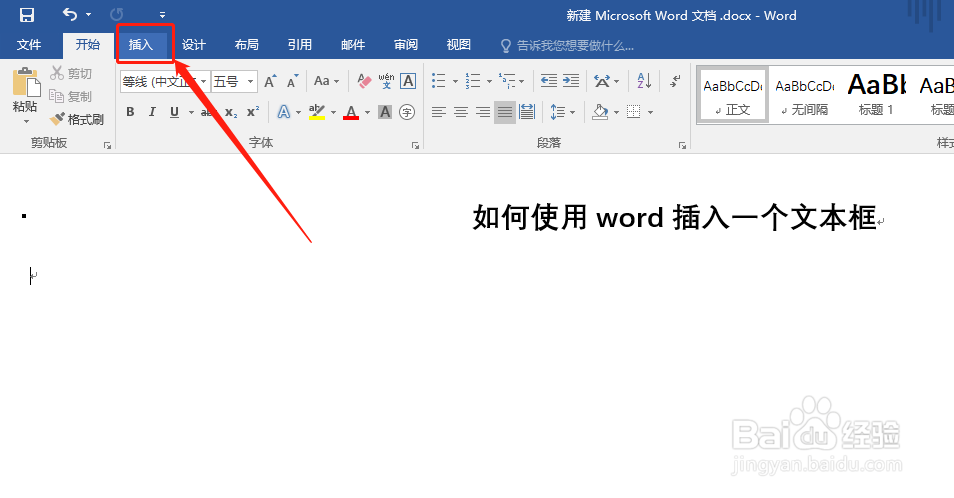
Task: Open the 剪贴板 dialog launcher
Action: [107, 145]
